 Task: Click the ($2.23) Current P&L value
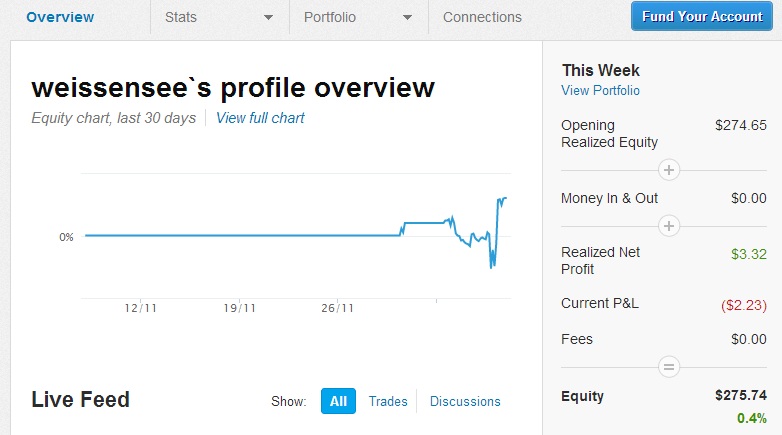[743, 303]
